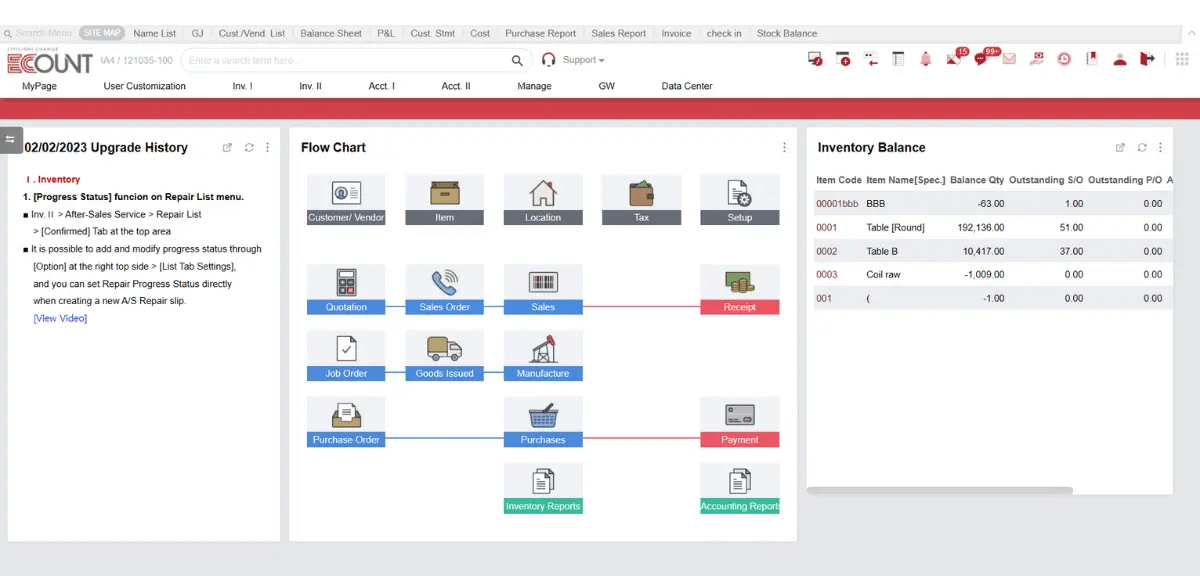The image size is (1200, 576).
Task: Open the Cust./Vend. List shortcut
Action: pos(252,33)
